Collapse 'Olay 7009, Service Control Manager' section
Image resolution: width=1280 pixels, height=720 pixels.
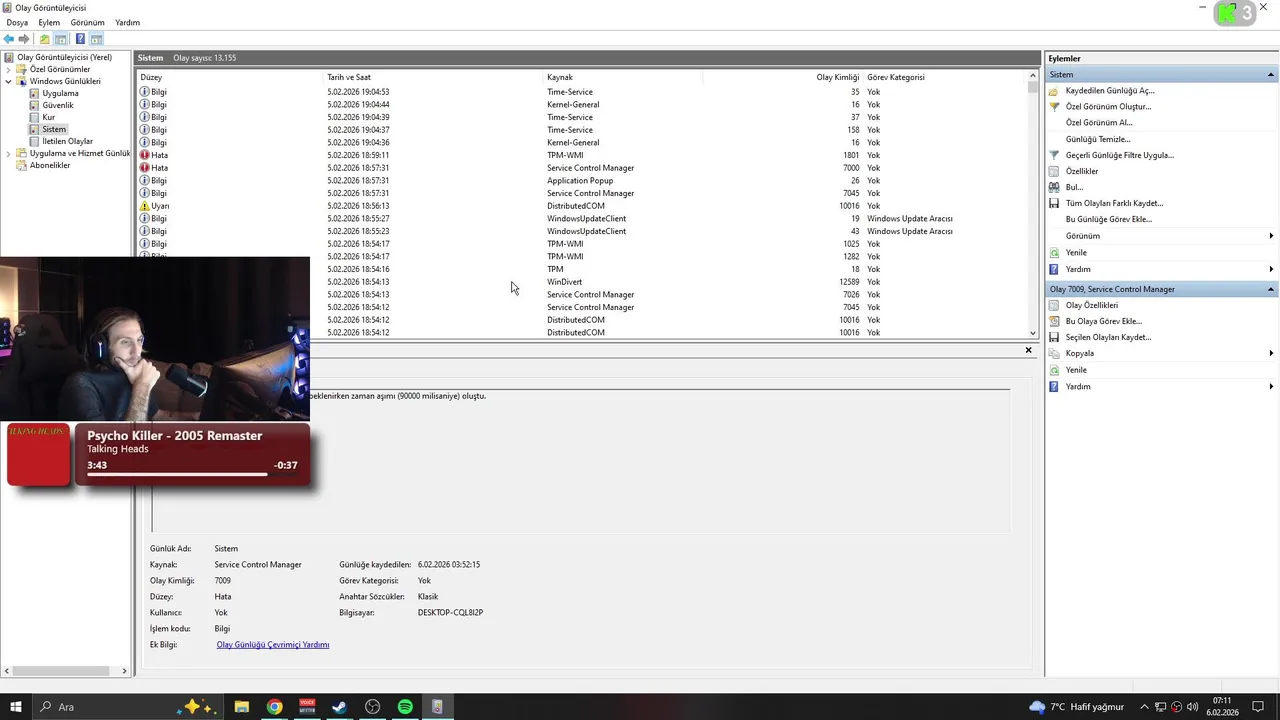(x=1161, y=289)
